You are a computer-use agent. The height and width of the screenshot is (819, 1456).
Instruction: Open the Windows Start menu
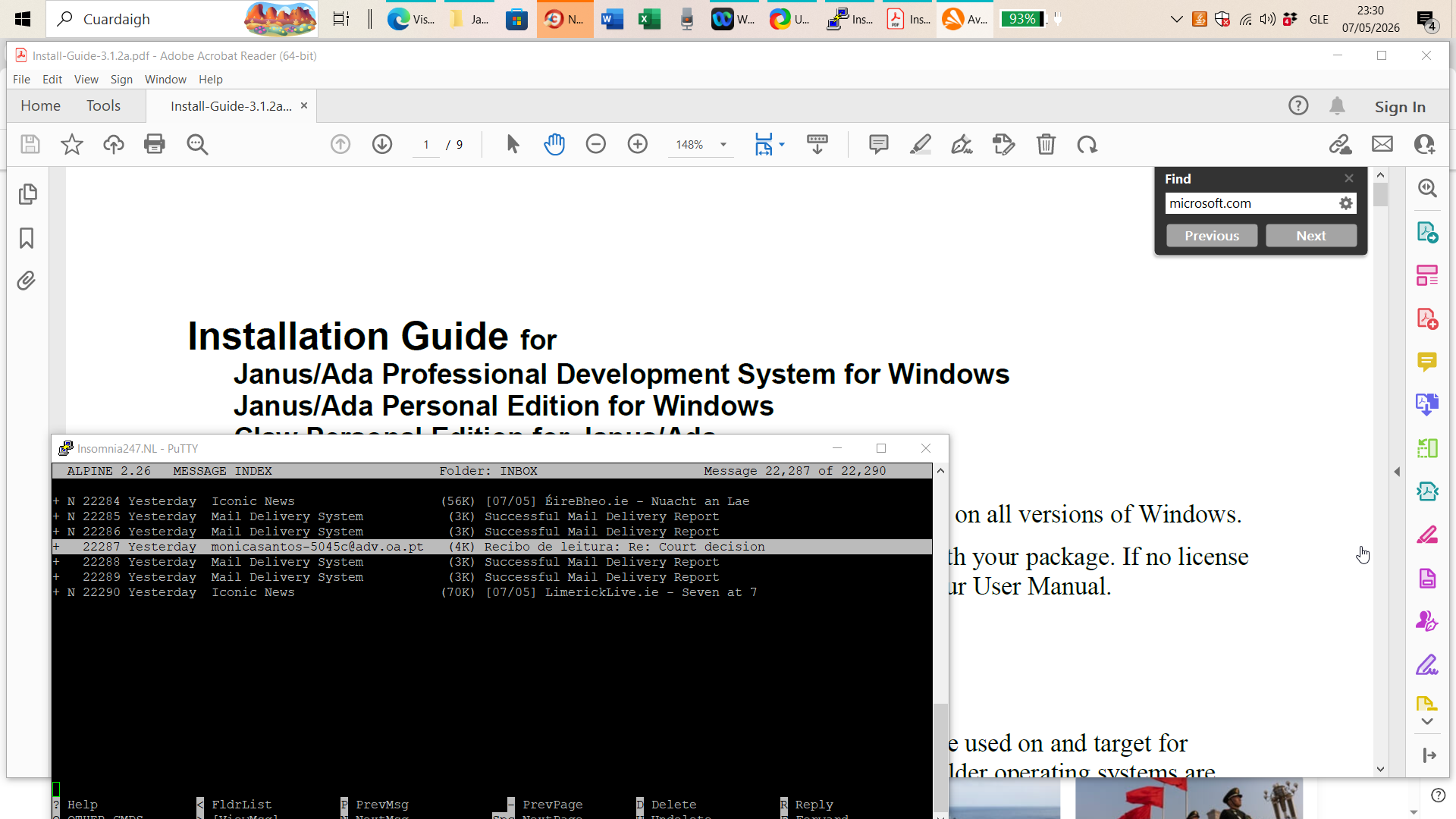point(23,19)
